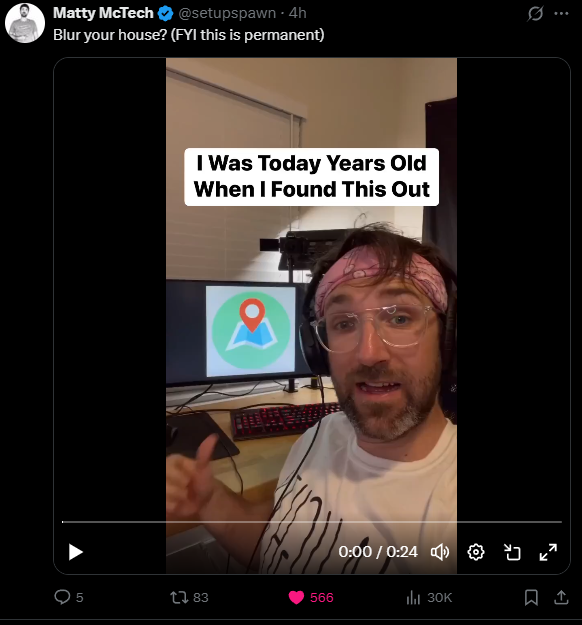This screenshot has width=582, height=625.
Task: Open the 4h timestamp link
Action: click(x=297, y=13)
